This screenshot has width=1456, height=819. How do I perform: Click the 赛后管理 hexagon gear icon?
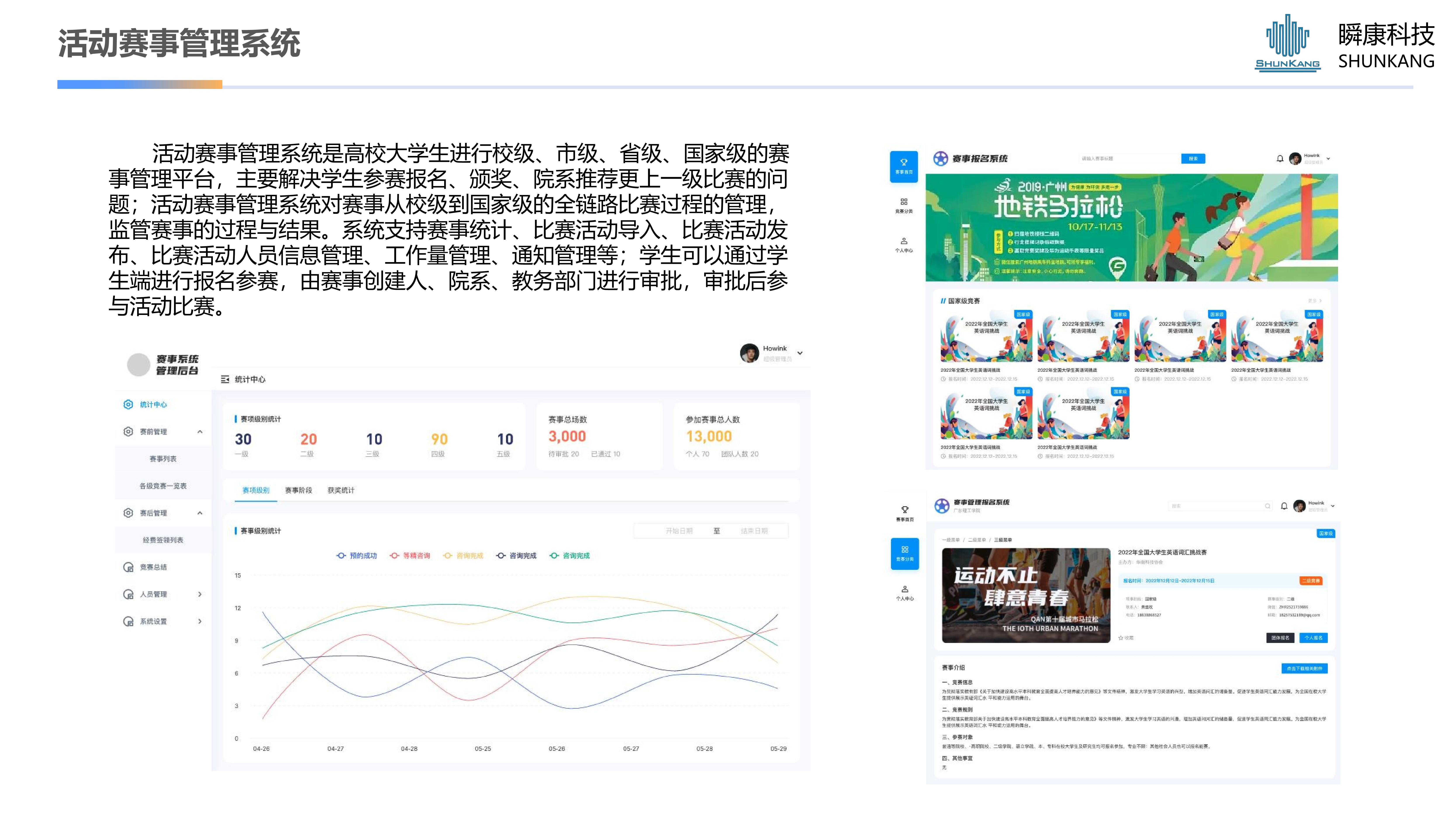pos(128,513)
